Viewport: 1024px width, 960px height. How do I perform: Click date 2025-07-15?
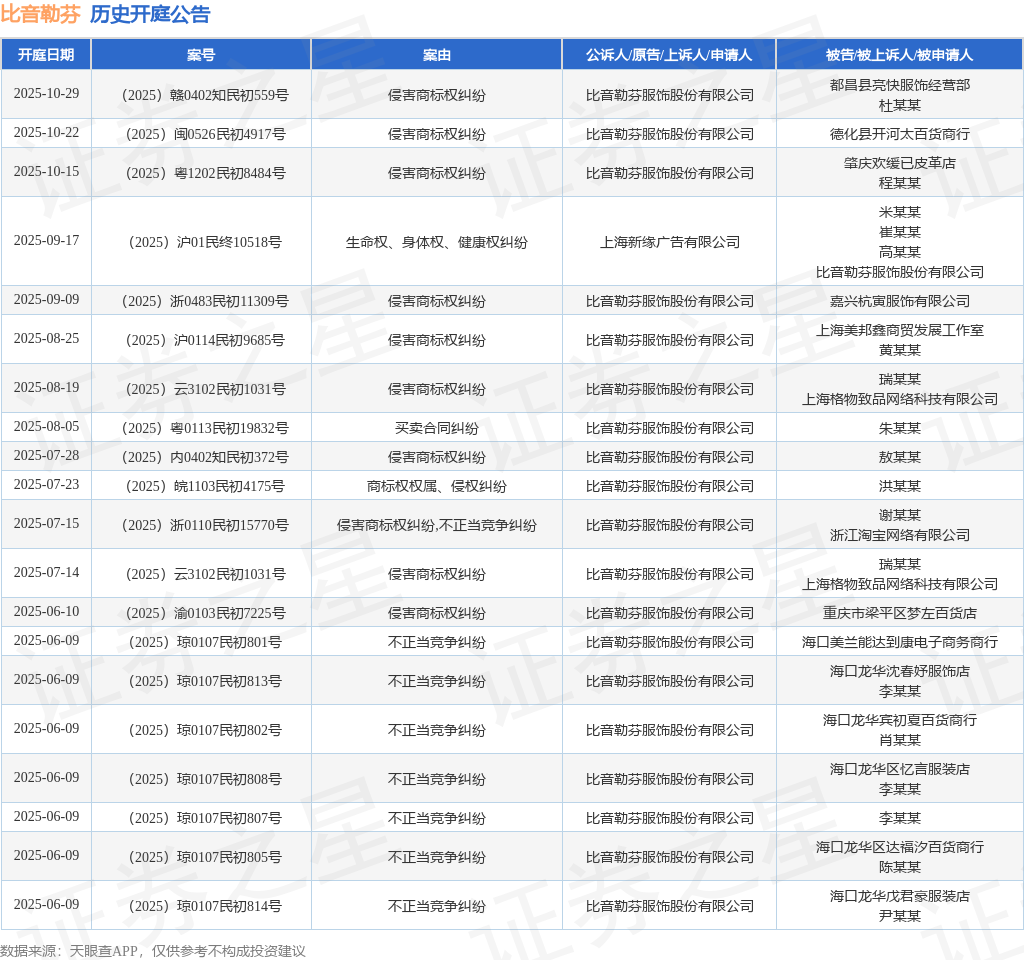46,523
